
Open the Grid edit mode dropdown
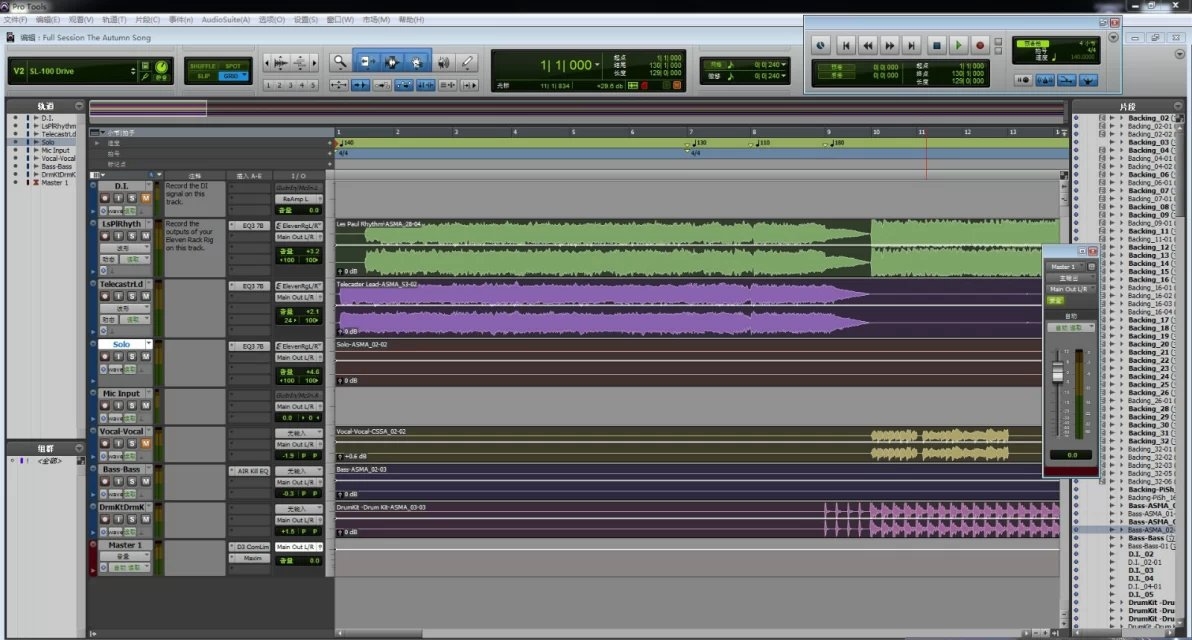point(233,76)
